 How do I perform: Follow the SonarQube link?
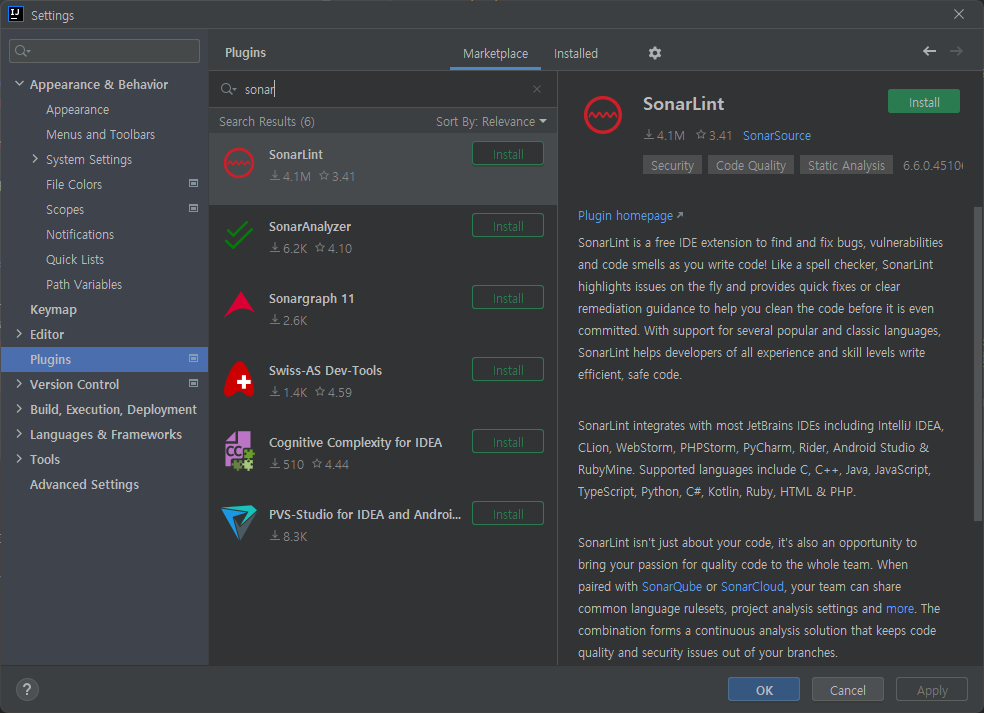pyautogui.click(x=671, y=587)
